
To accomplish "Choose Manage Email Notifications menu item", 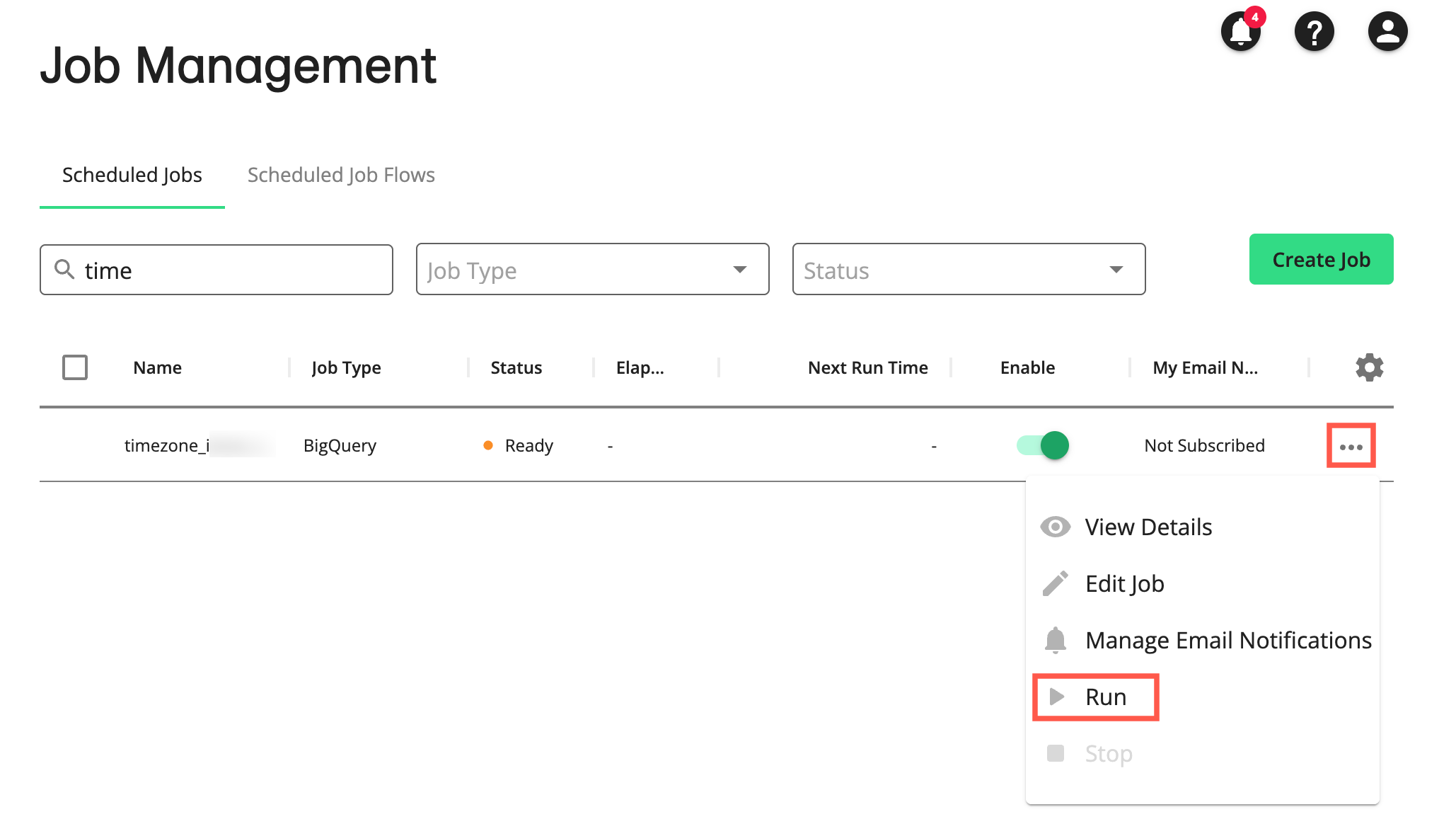I will (1227, 641).
